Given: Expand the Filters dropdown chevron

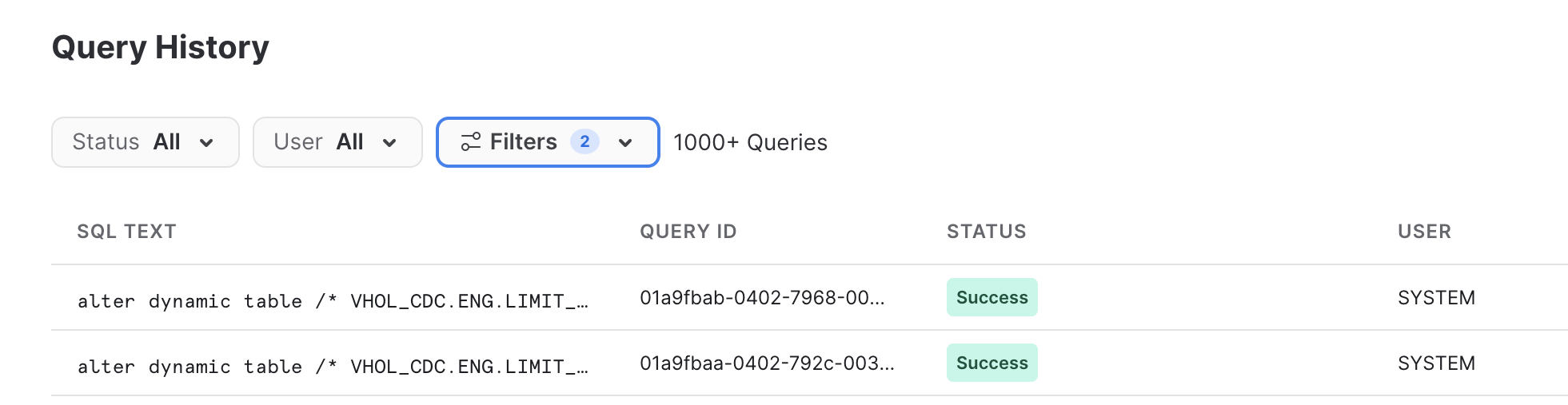Looking at the screenshot, I should coord(625,143).
